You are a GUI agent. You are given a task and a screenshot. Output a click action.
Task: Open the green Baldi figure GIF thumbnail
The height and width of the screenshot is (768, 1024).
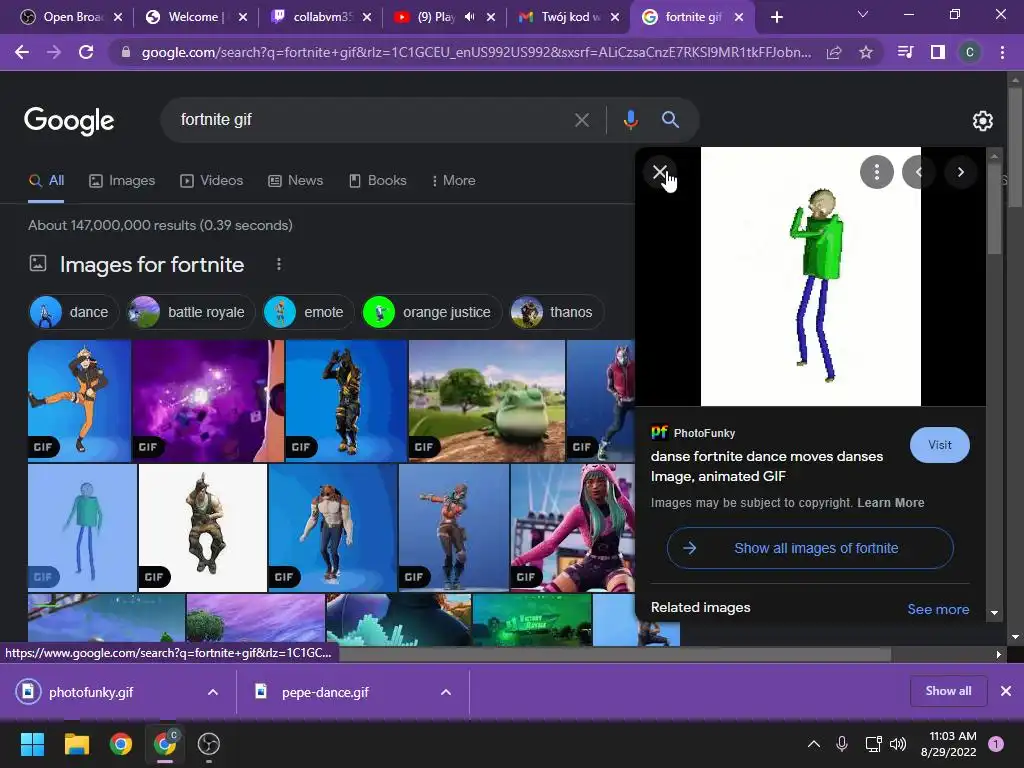(x=82, y=528)
